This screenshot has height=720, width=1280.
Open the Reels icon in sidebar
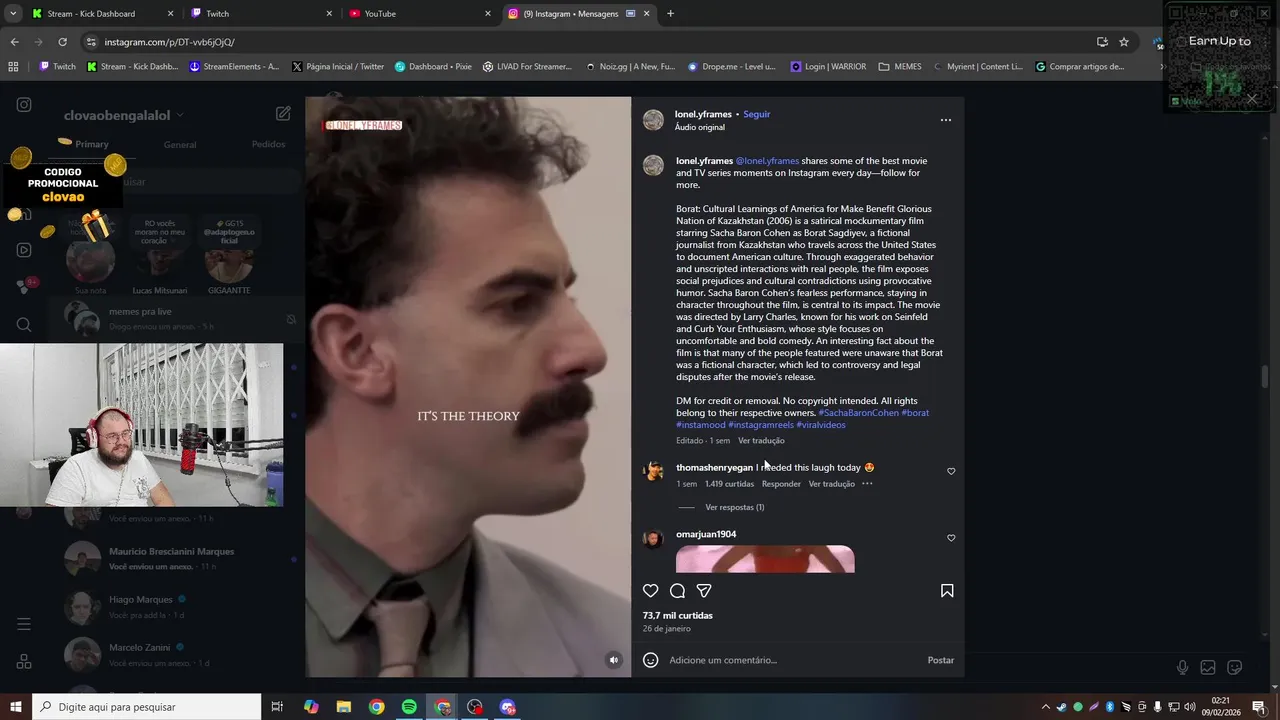coord(24,250)
